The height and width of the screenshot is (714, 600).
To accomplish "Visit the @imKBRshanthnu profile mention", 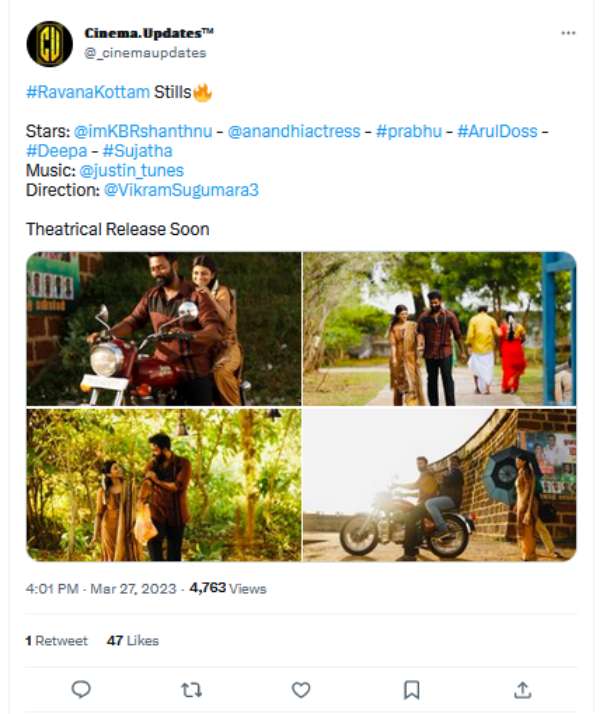I will 146,131.
